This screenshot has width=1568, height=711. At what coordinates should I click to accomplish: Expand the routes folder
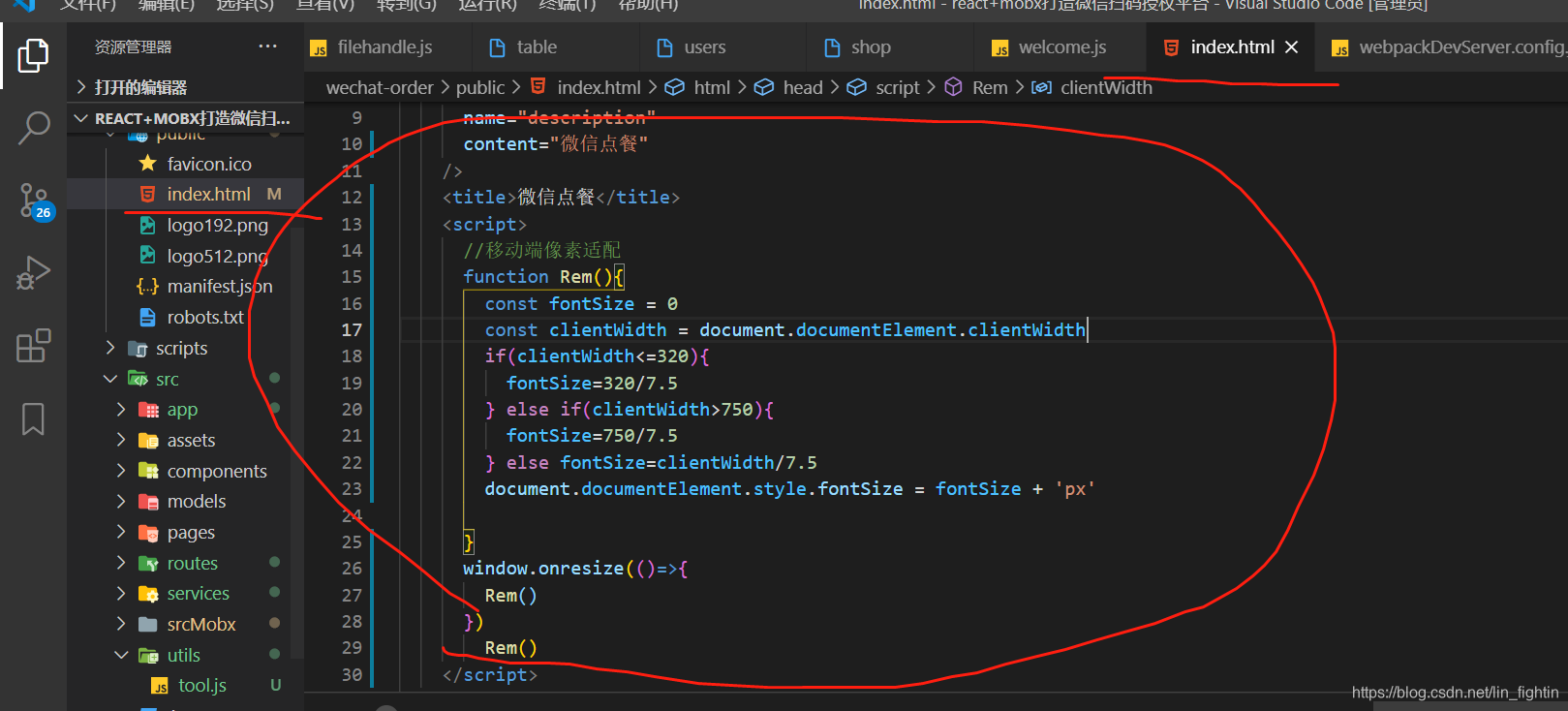(192, 563)
